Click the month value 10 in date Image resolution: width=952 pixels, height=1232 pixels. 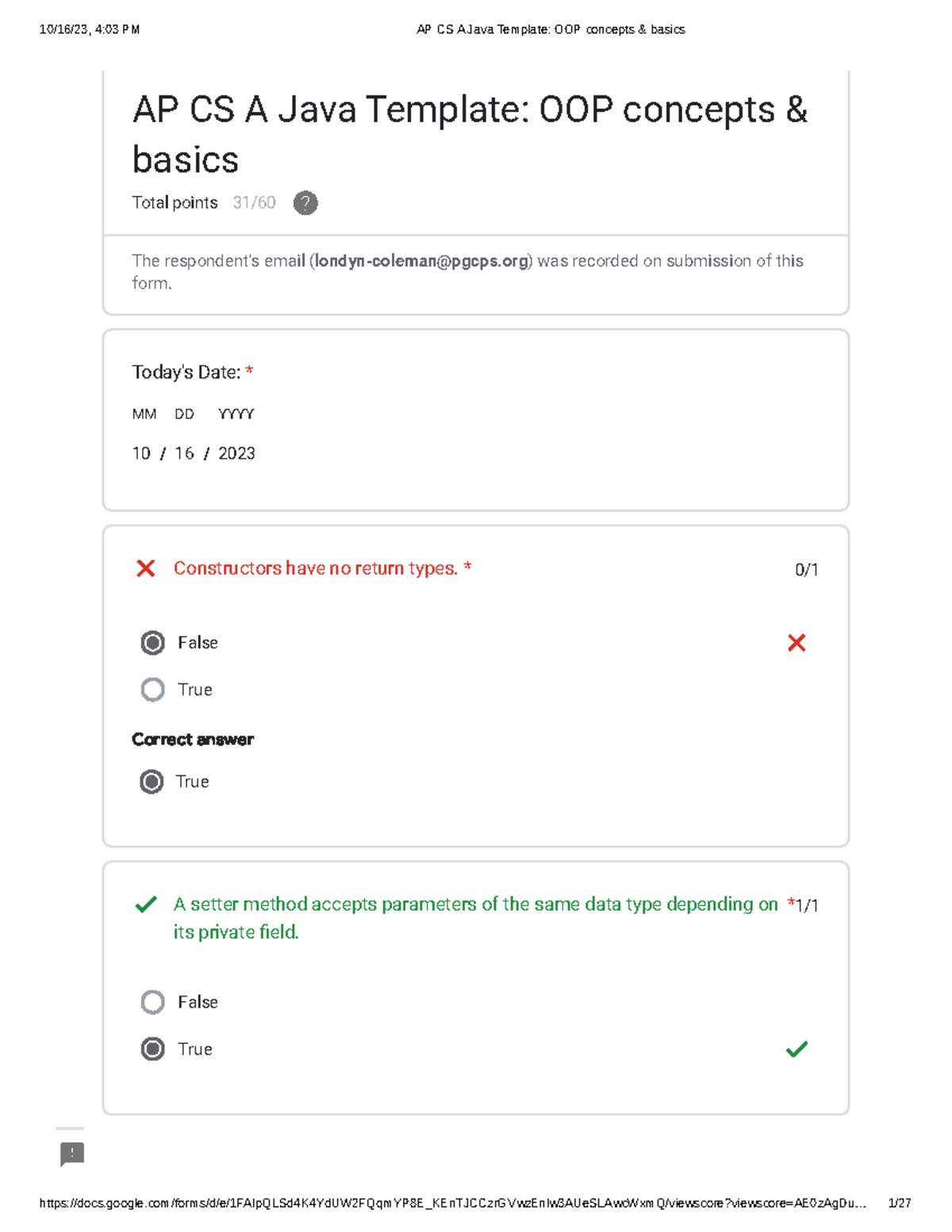pos(141,453)
